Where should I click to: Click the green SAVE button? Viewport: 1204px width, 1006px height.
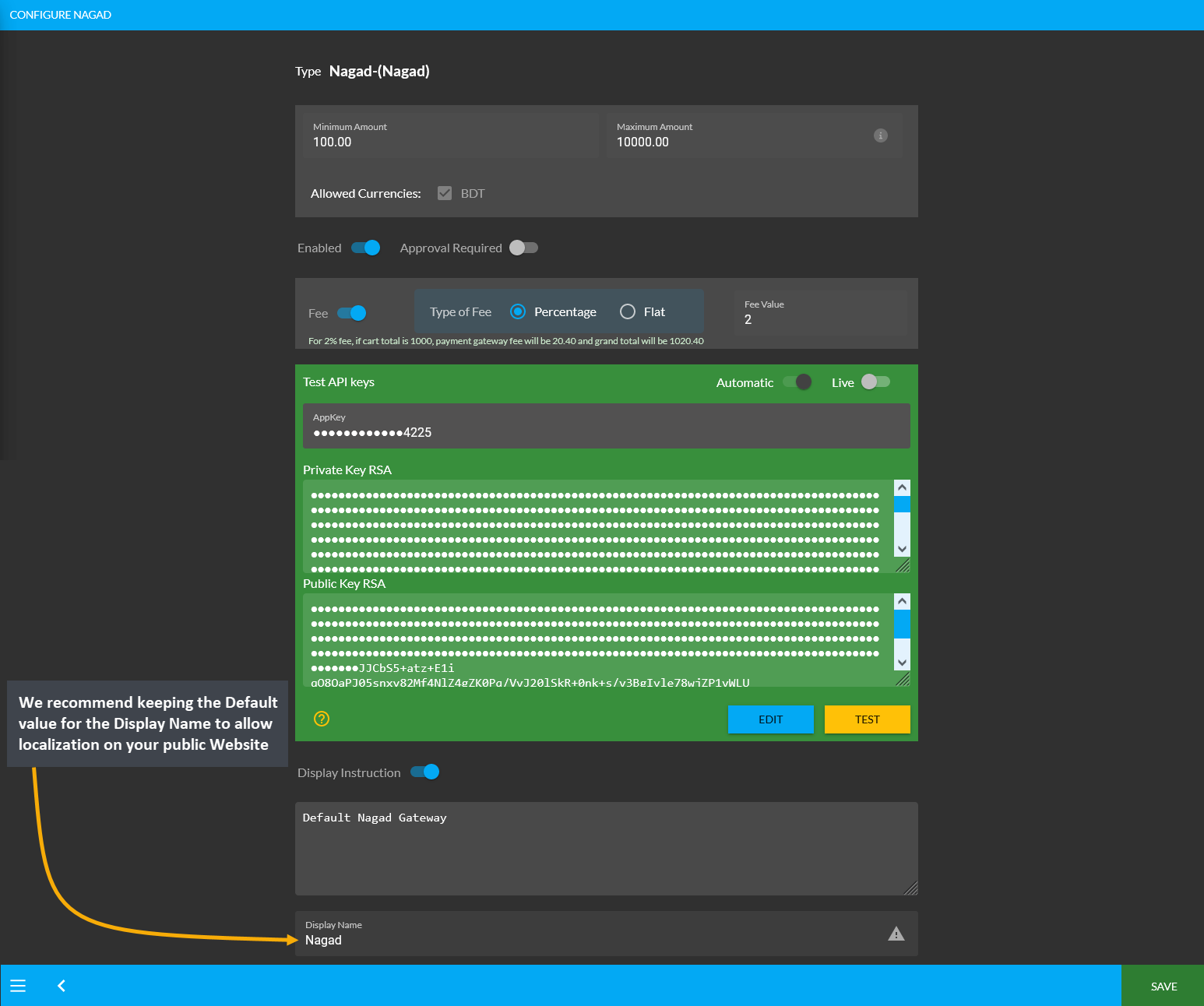pos(1163,986)
